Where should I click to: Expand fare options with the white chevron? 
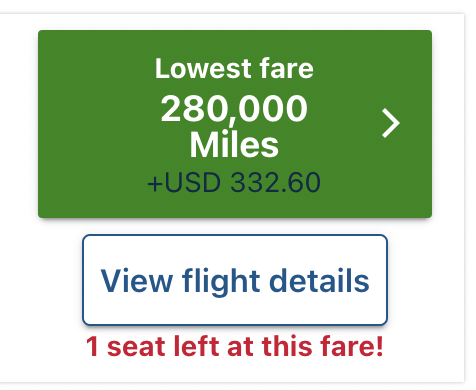coord(391,123)
